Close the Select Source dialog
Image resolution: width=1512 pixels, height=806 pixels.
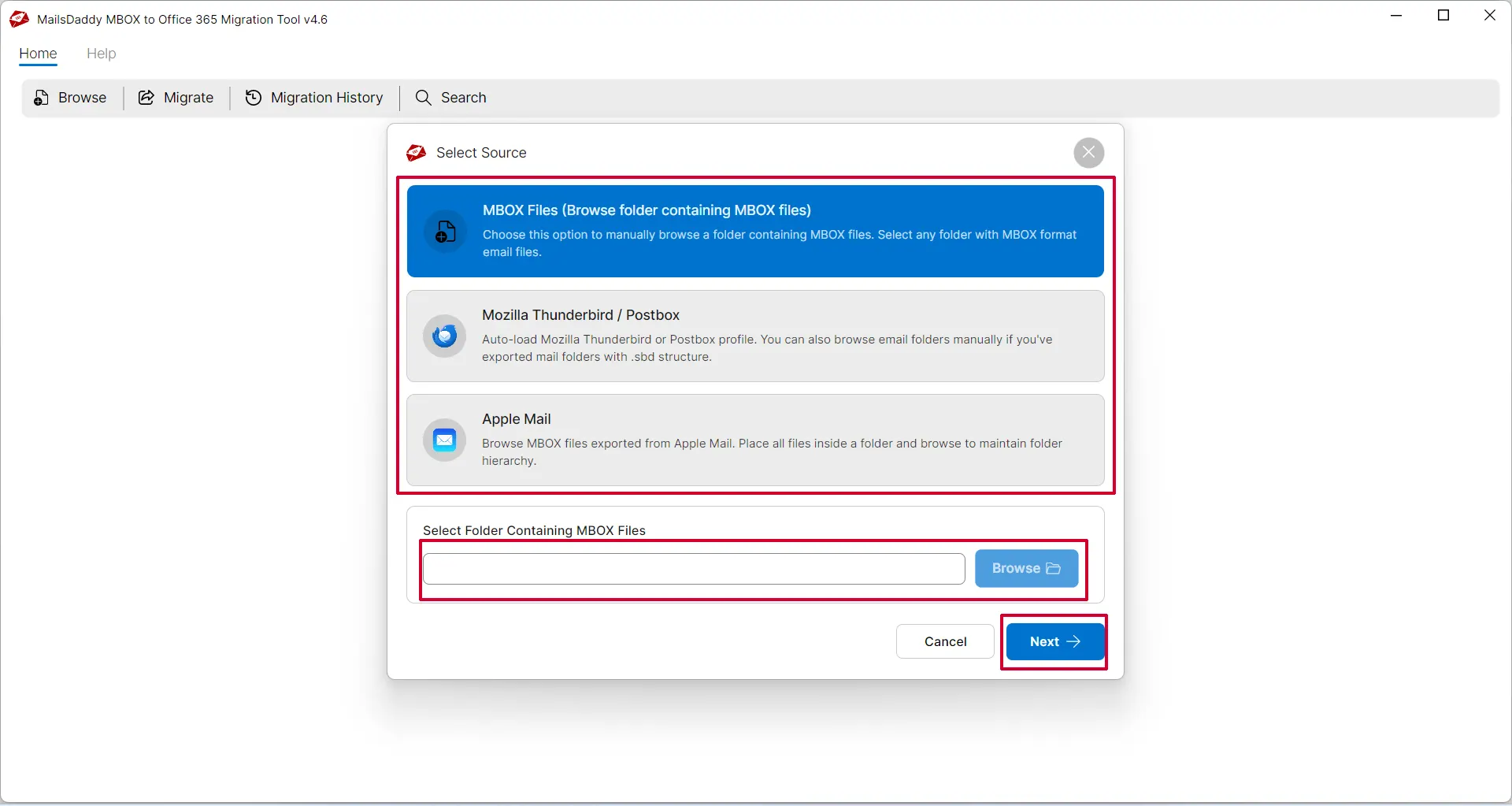click(1088, 153)
